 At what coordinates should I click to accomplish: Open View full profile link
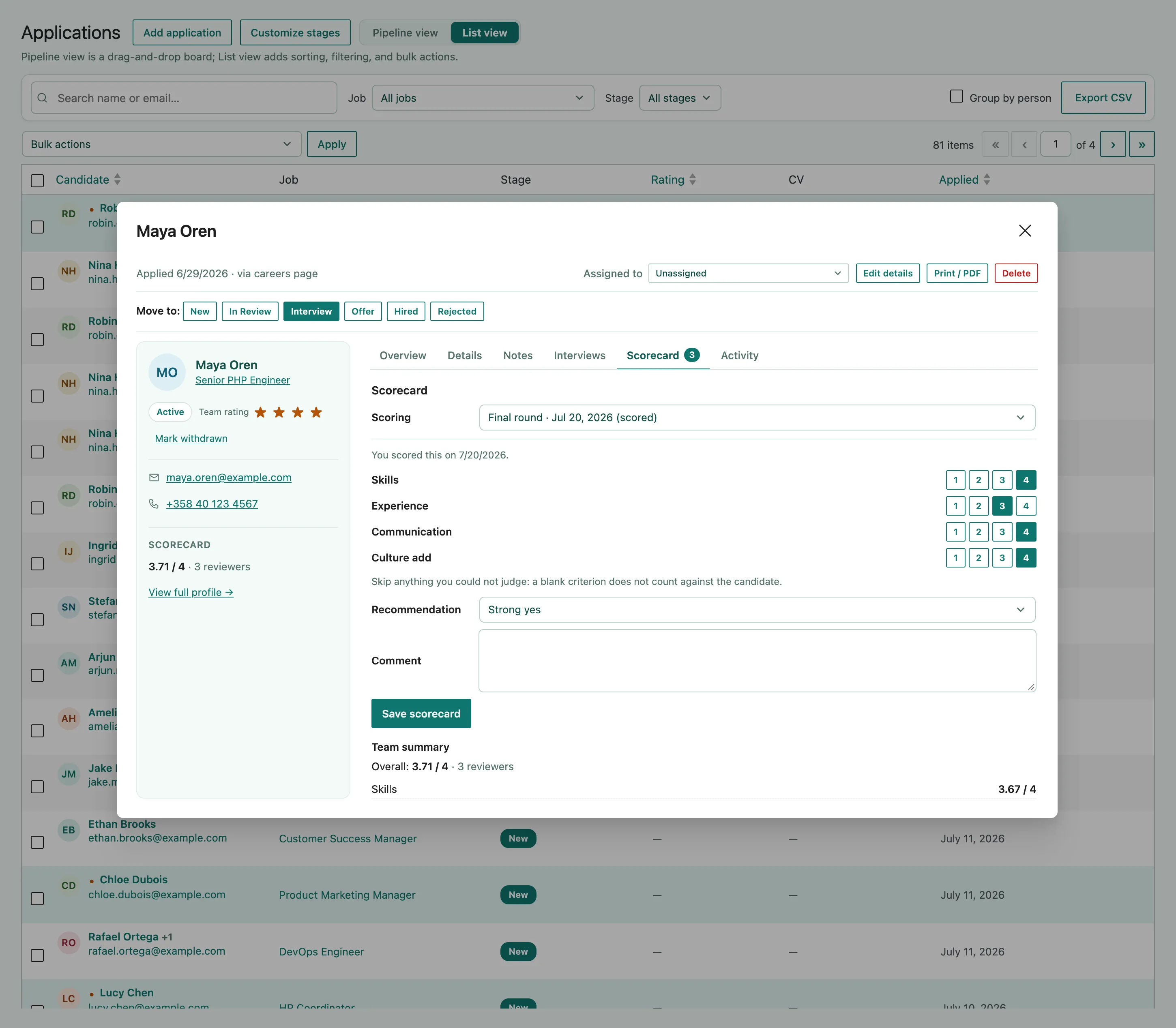[x=191, y=592]
